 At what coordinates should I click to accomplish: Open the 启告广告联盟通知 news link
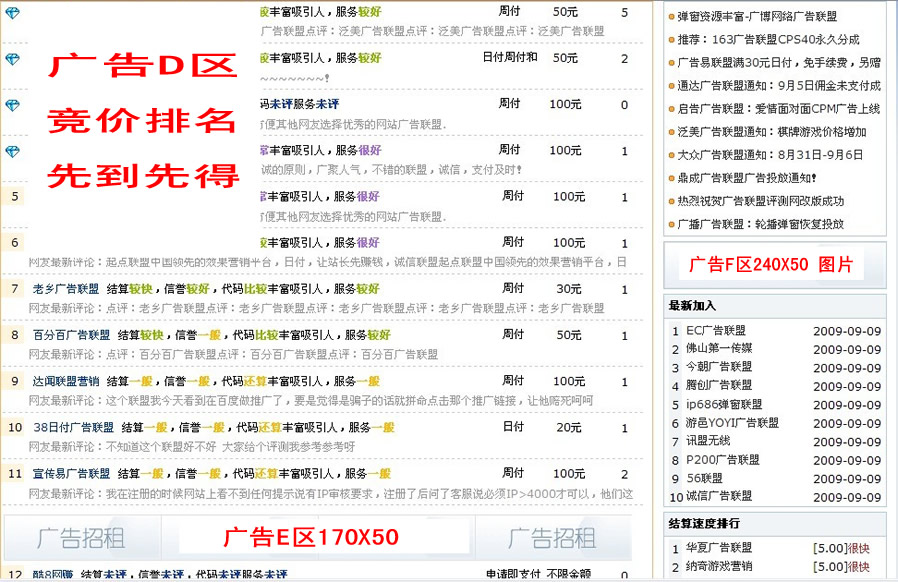click(x=778, y=109)
